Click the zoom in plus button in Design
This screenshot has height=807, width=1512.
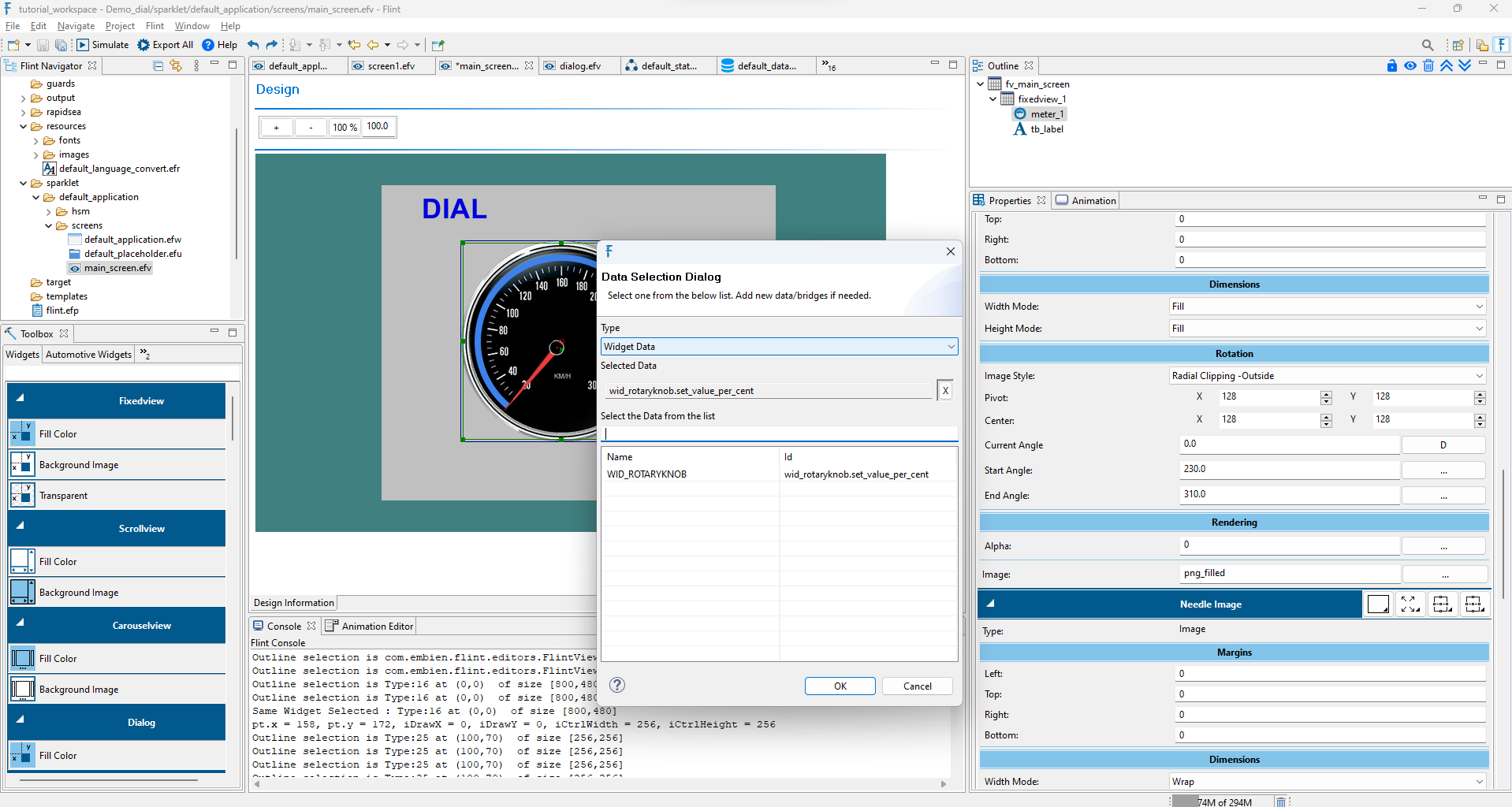(x=277, y=127)
